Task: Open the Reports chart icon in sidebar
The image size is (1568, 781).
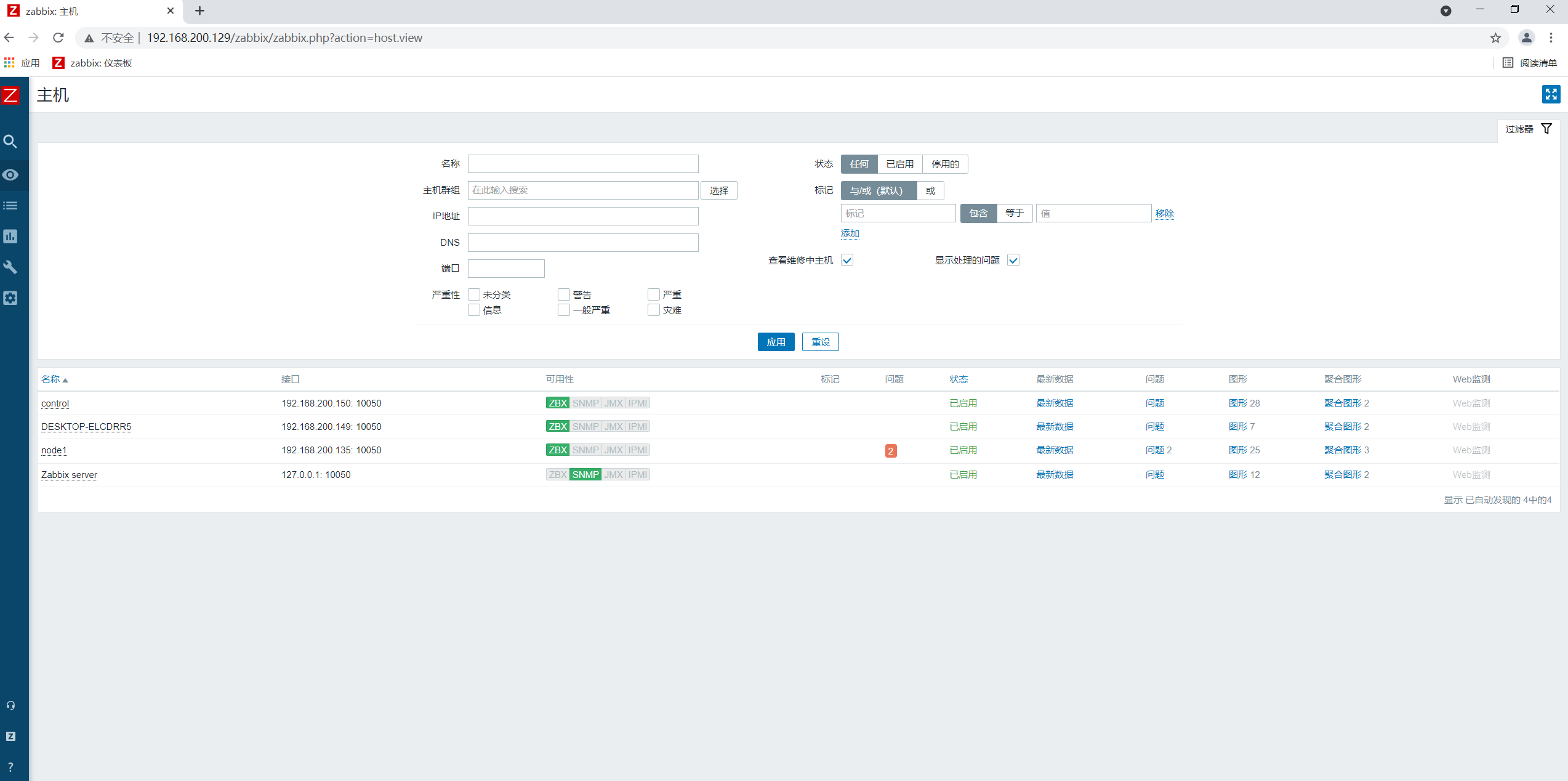Action: (10, 237)
